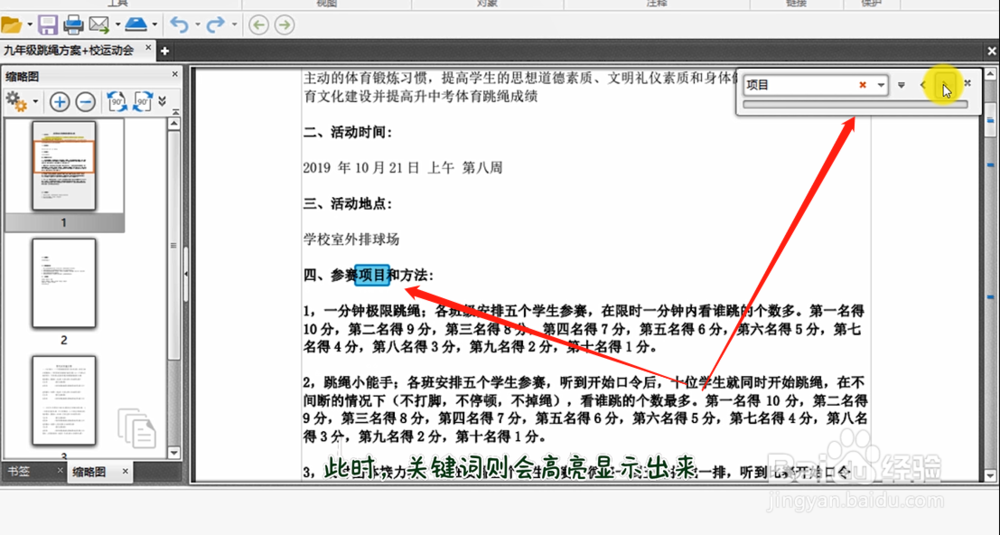Zoom in thumbnails with the plus icon

59,102
